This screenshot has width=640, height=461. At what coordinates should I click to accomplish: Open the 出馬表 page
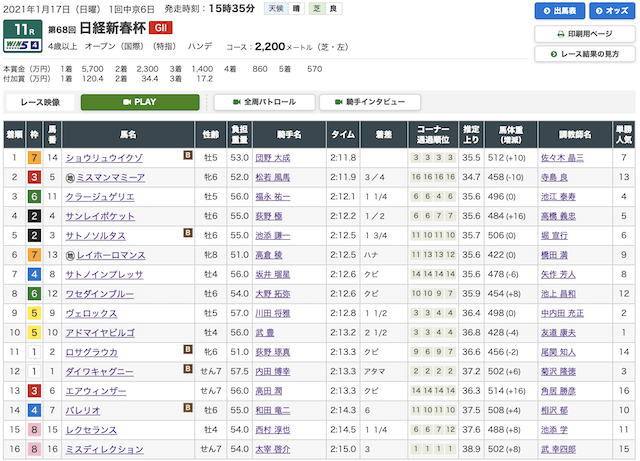click(560, 11)
